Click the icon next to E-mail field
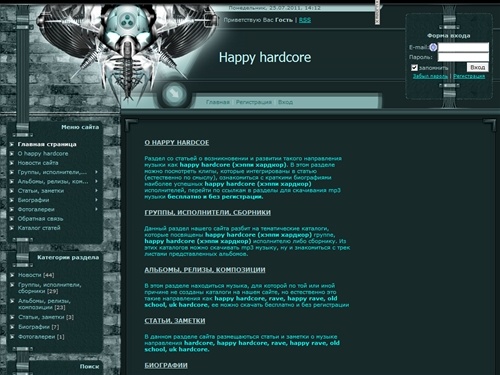 433,47
